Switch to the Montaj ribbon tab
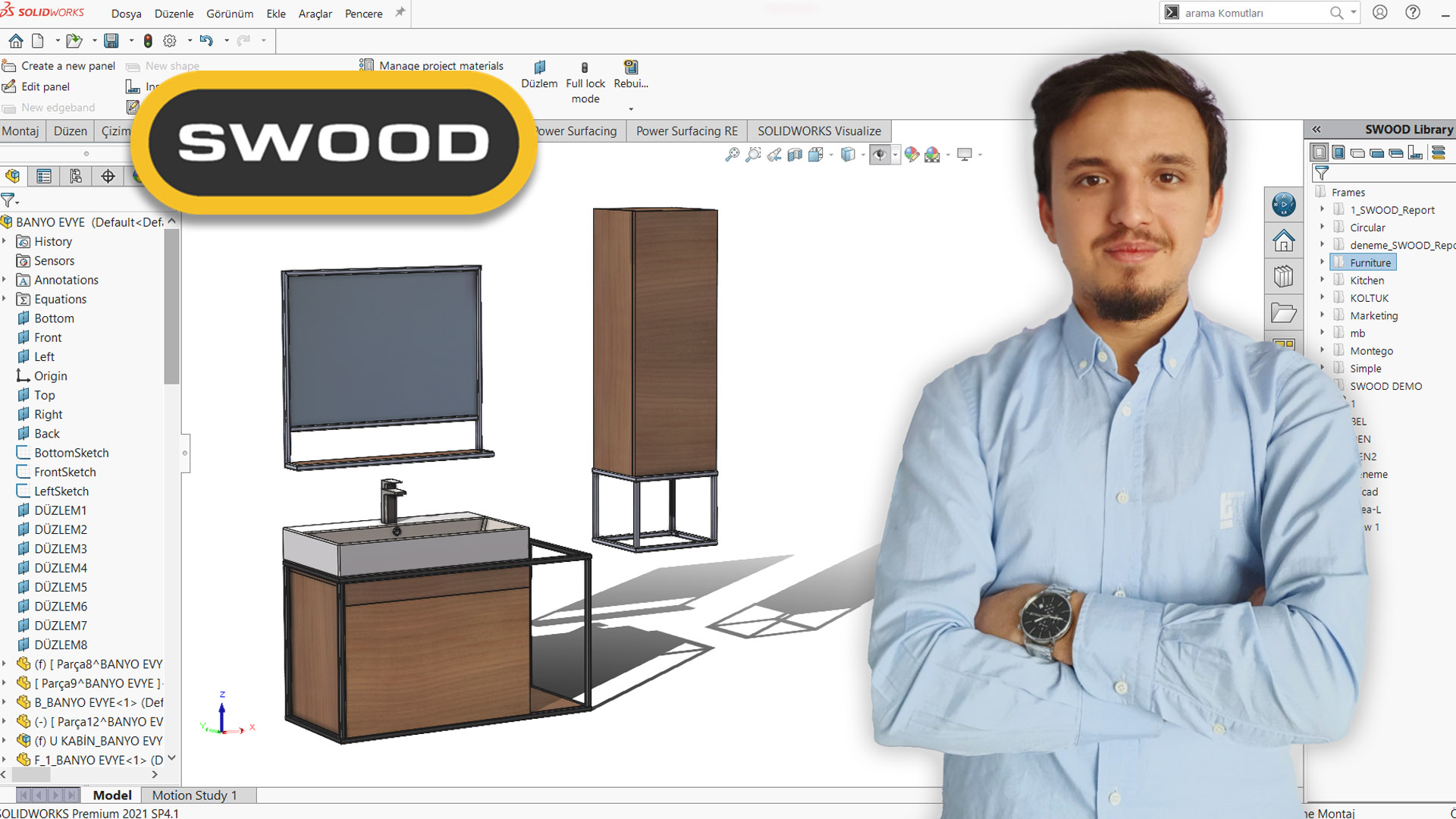 [x=20, y=131]
